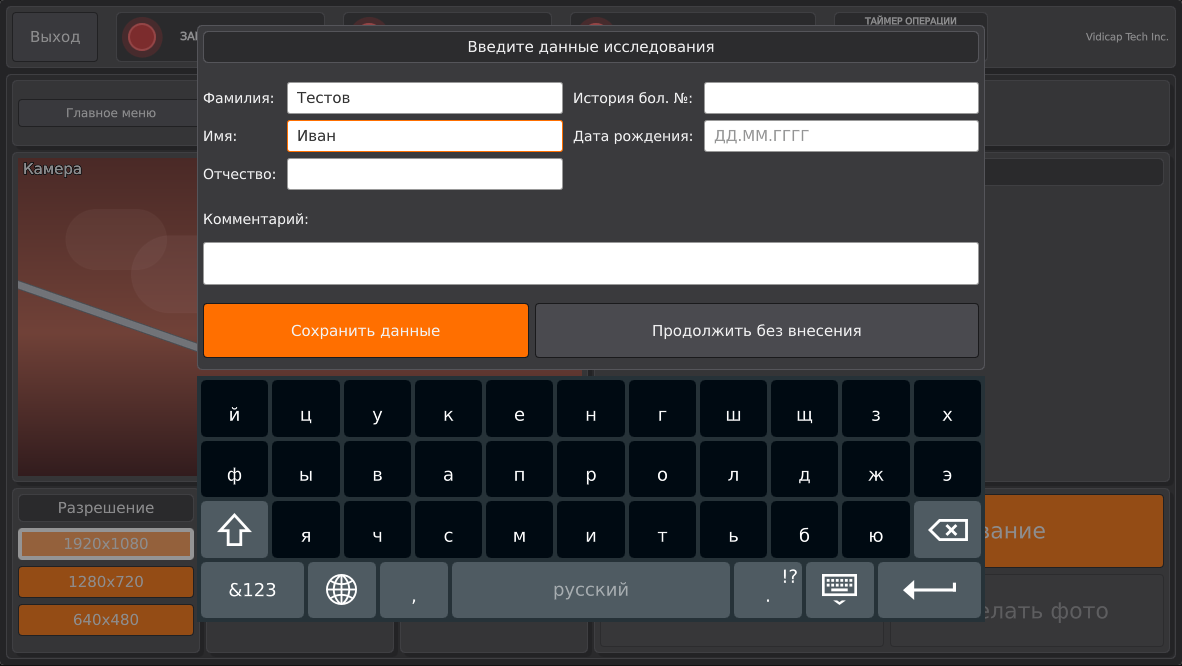
Task: Tap the с key
Action: 449,529
